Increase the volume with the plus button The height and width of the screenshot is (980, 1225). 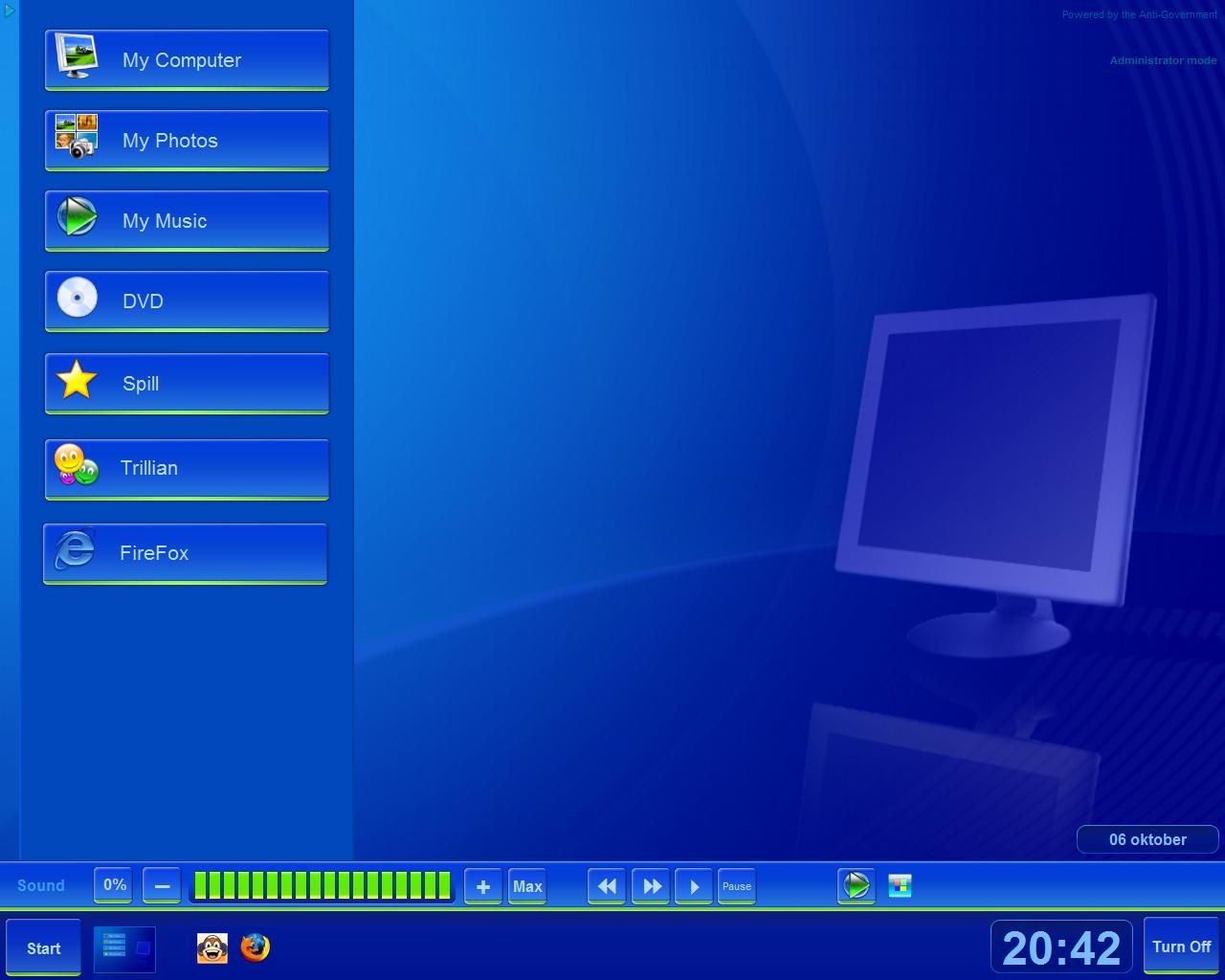click(483, 886)
